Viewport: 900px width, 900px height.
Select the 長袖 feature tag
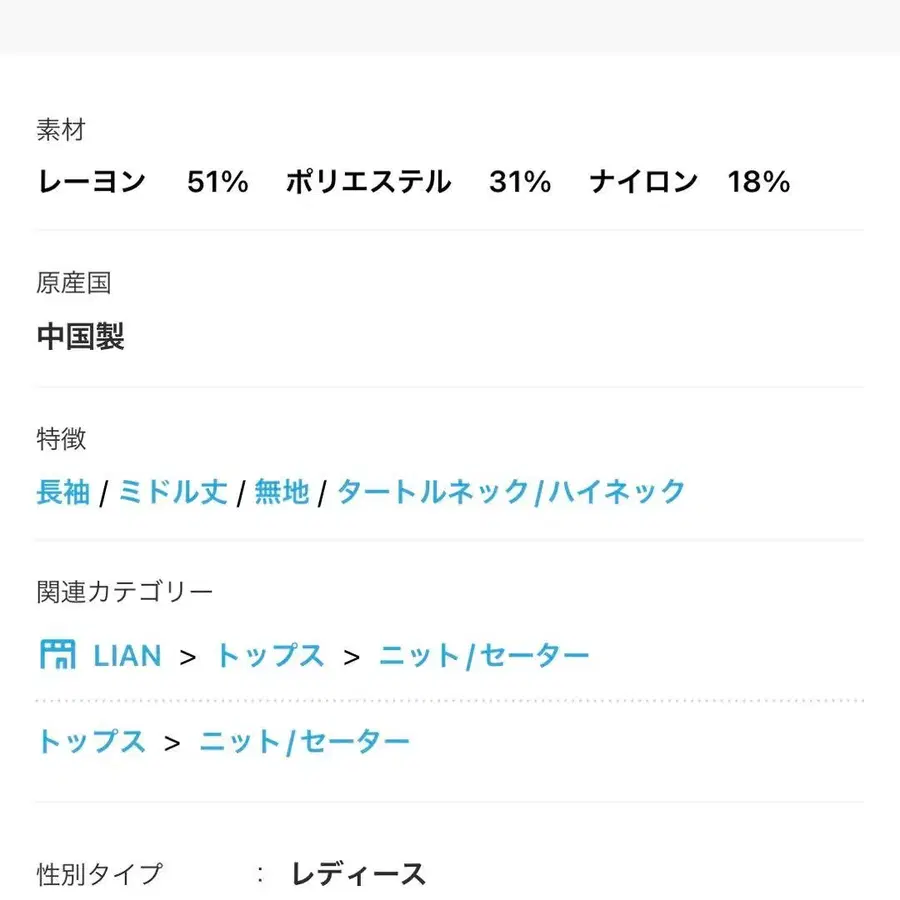pyautogui.click(x=62, y=491)
